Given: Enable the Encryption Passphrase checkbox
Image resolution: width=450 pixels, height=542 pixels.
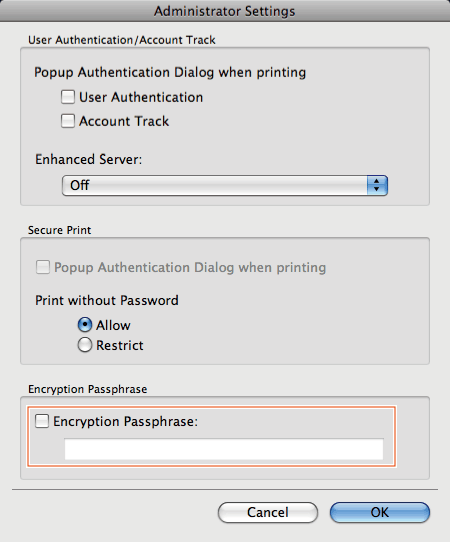Looking at the screenshot, I should pyautogui.click(x=42, y=421).
